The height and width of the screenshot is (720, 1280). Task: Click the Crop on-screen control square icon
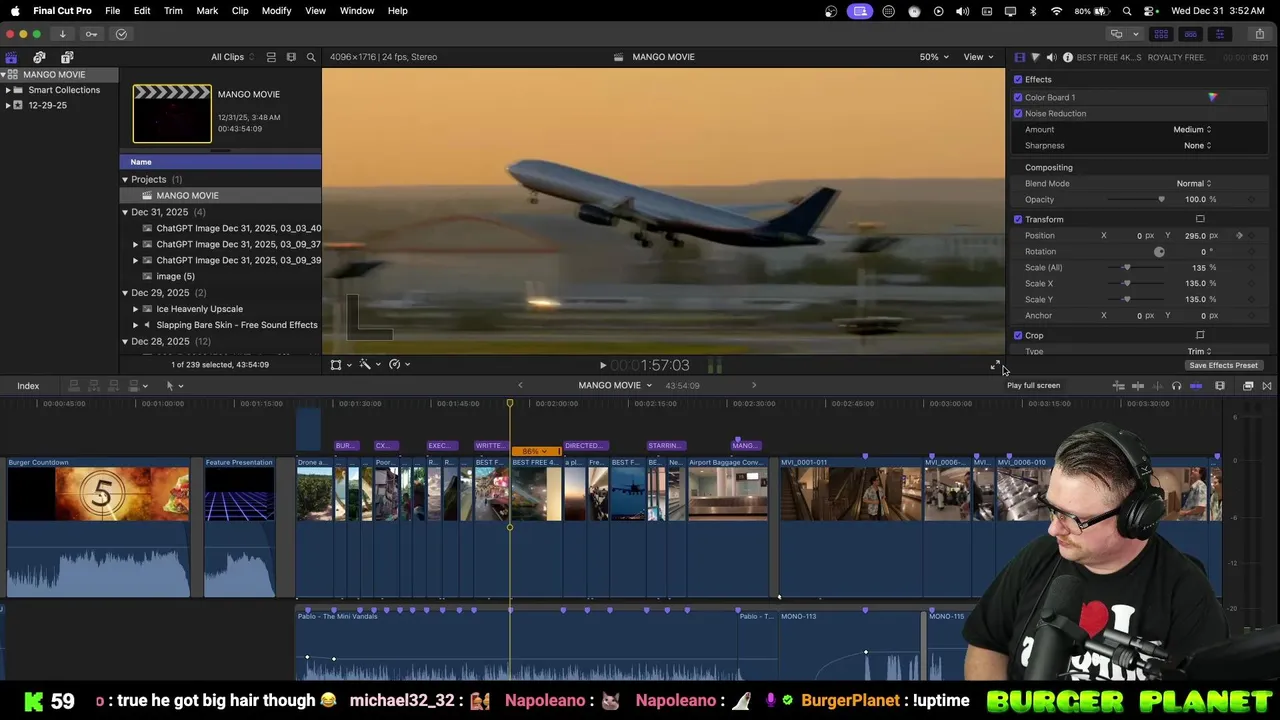(x=1200, y=335)
